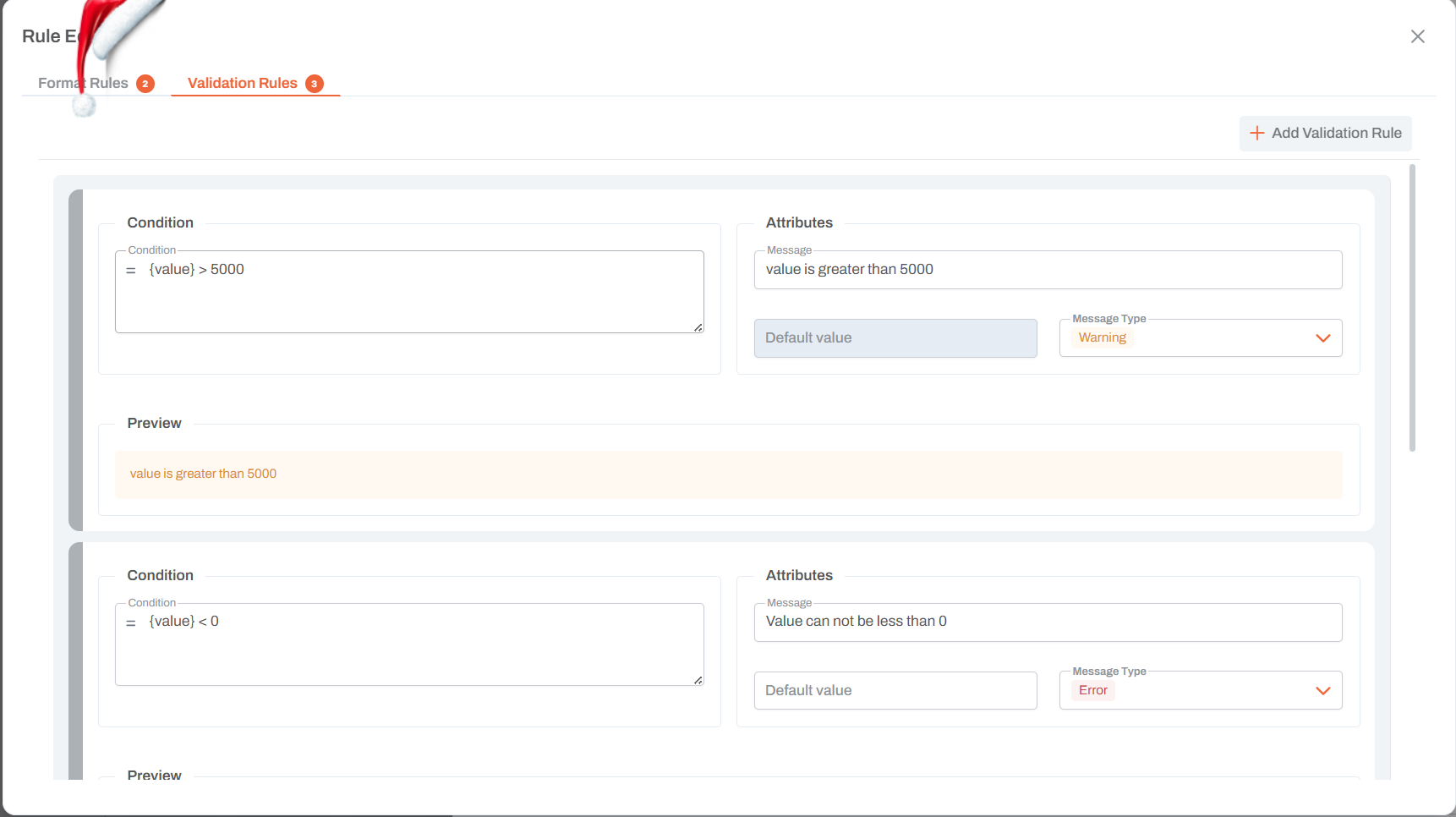Click inside the {value} > 5000 condition box
Image resolution: width=1456 pixels, height=817 pixels.
[x=409, y=291]
